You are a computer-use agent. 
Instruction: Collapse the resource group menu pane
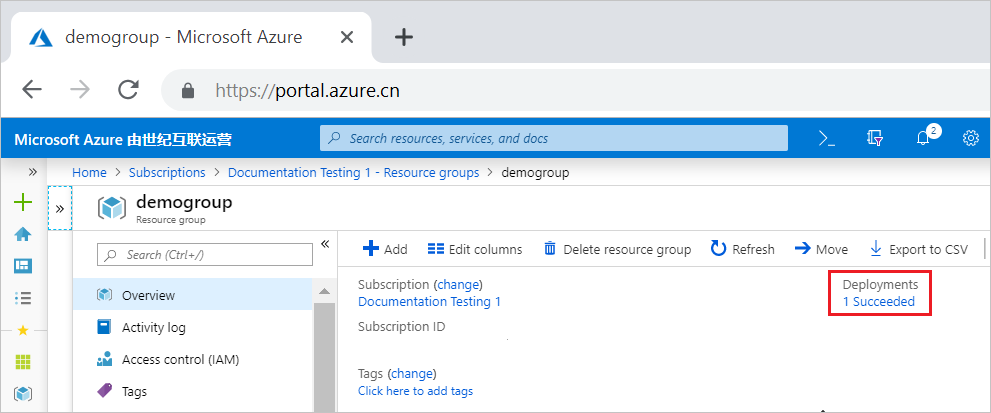click(324, 244)
